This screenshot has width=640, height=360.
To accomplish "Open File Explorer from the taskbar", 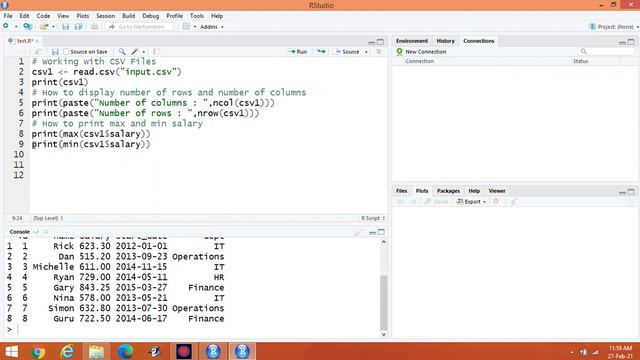I will point(96,351).
